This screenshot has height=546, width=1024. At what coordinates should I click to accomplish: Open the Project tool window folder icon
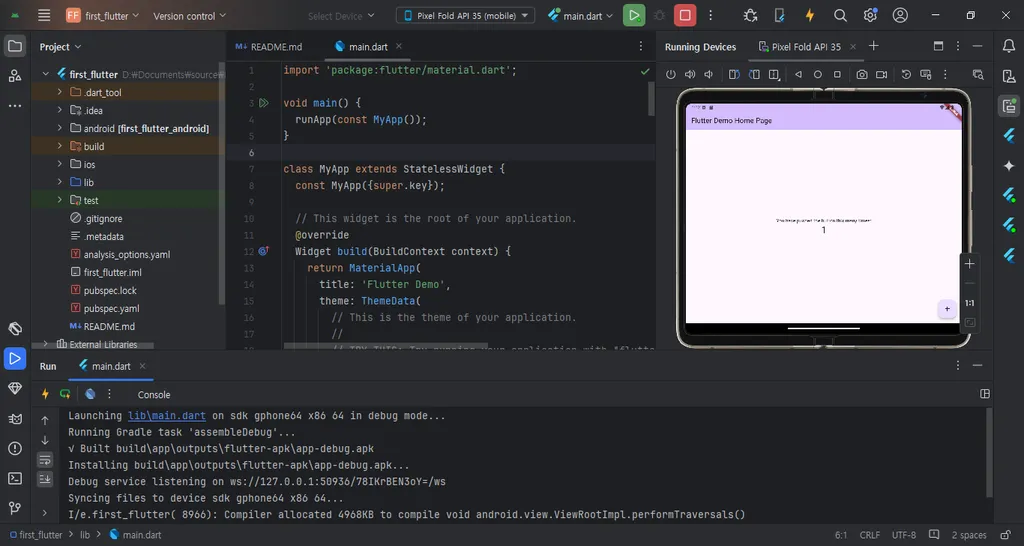coord(15,46)
